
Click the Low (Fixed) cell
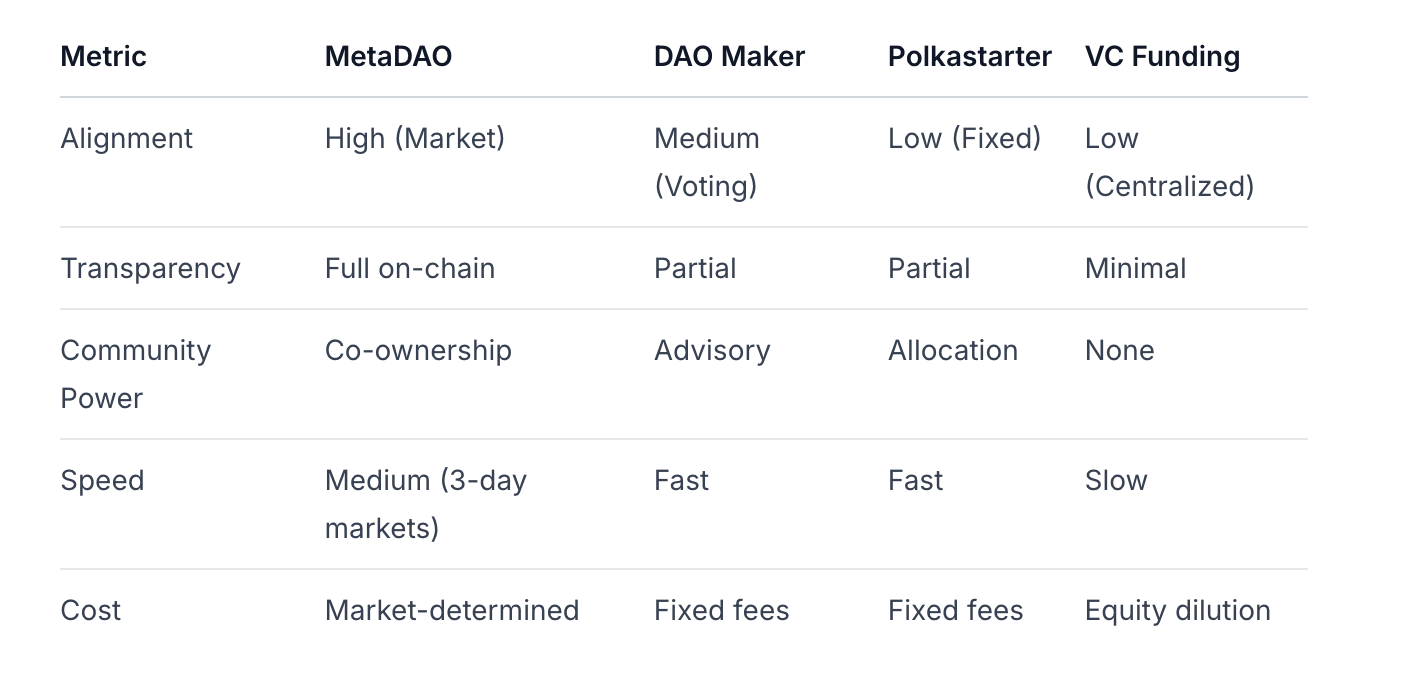pyautogui.click(x=964, y=138)
